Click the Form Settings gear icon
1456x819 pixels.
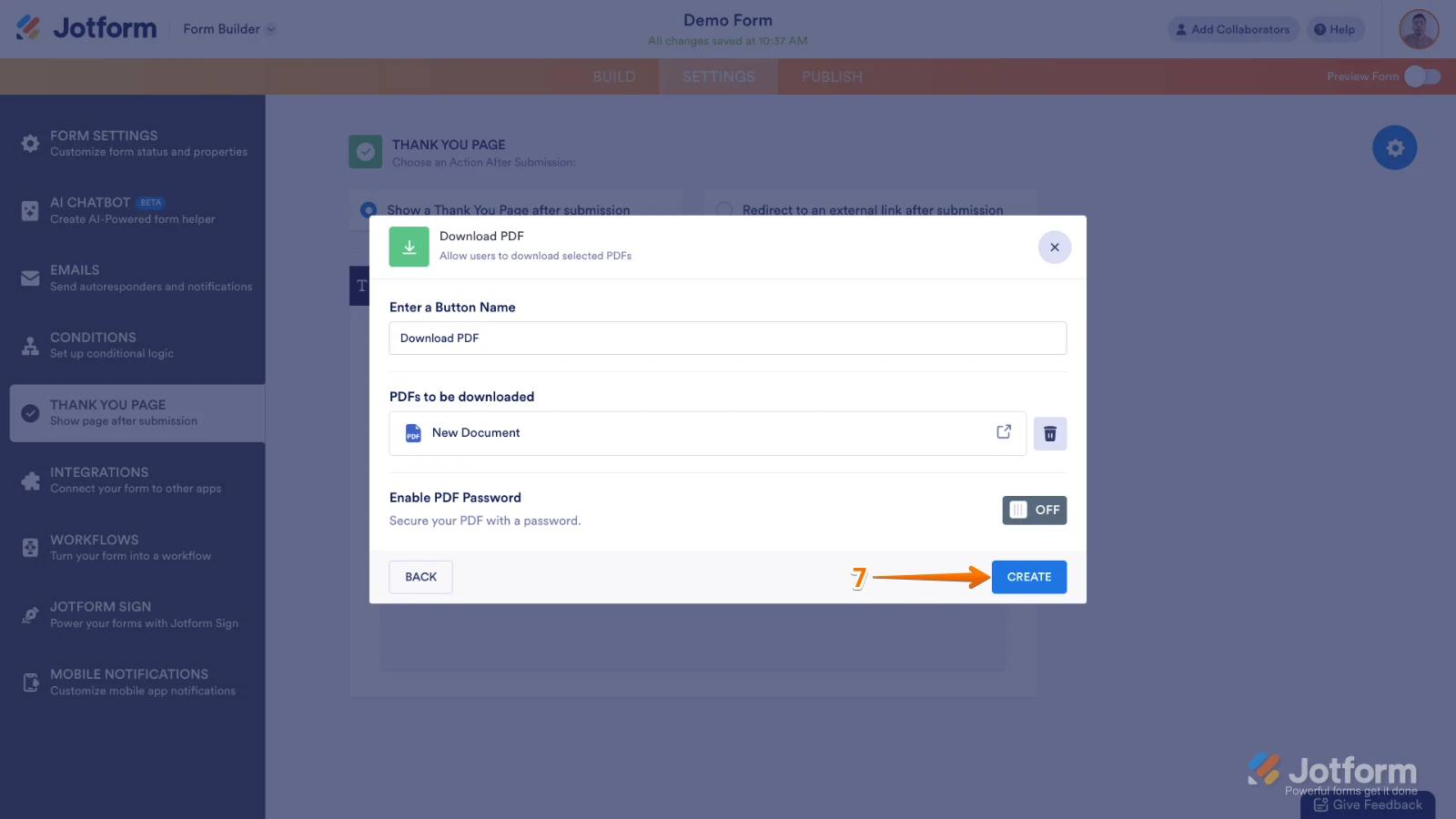coord(30,144)
